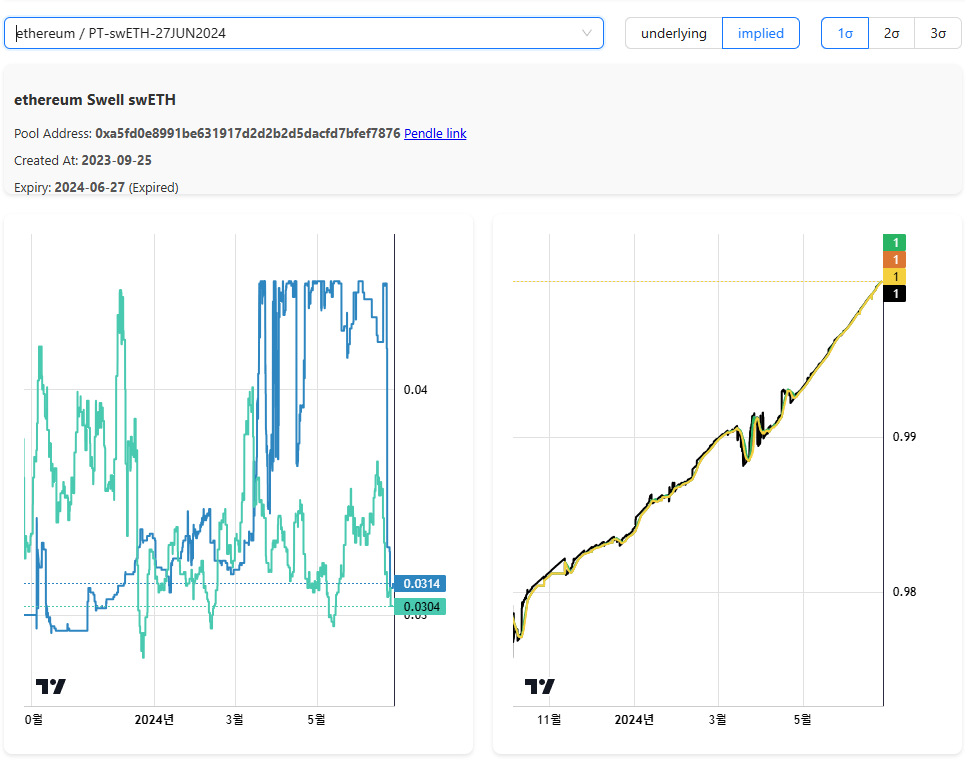Choose the 3σ band setting
This screenshot has height=760, width=965.
pyautogui.click(x=938, y=33)
